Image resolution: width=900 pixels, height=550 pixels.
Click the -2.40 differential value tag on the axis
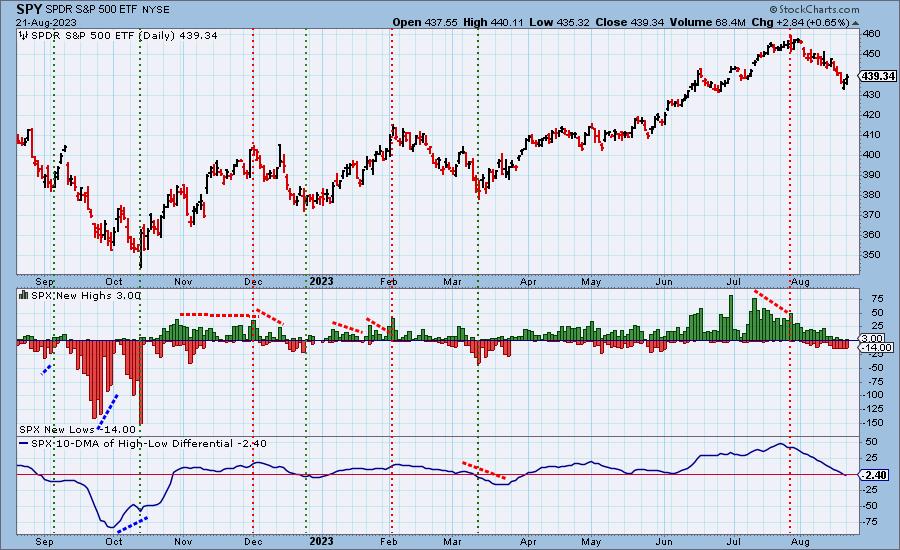click(x=875, y=475)
